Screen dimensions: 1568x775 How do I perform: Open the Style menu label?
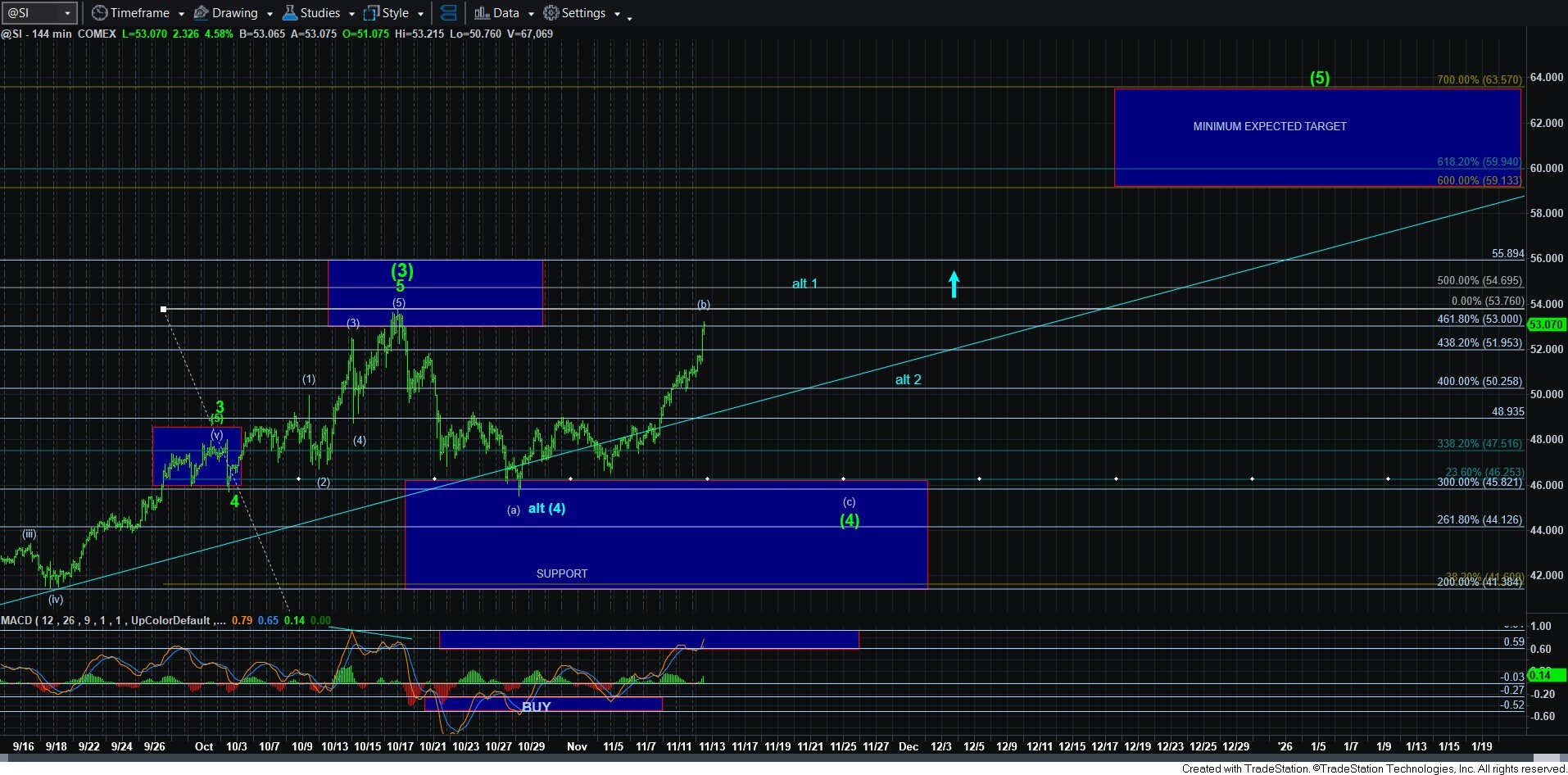[x=395, y=13]
